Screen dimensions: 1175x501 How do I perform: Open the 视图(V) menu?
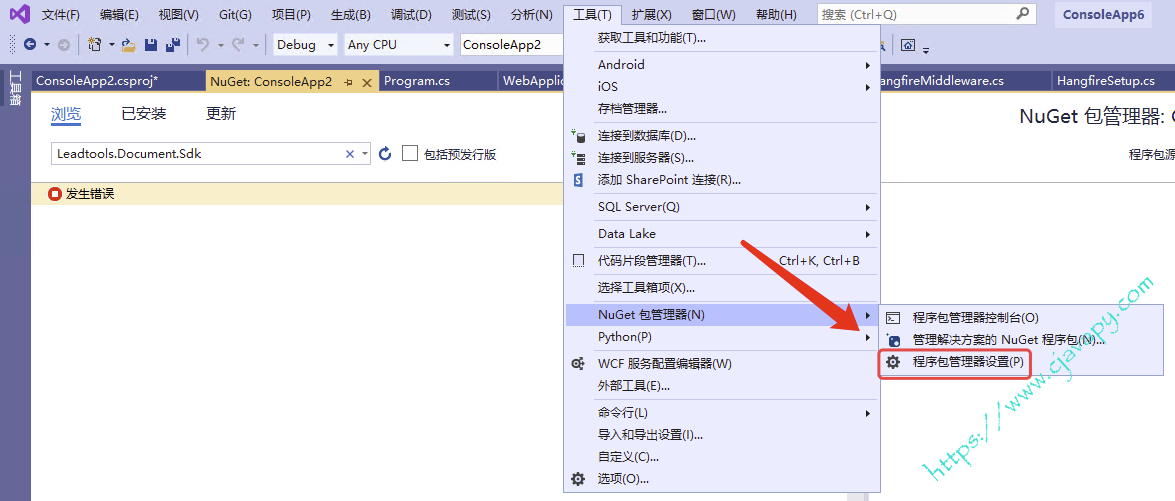click(x=178, y=14)
